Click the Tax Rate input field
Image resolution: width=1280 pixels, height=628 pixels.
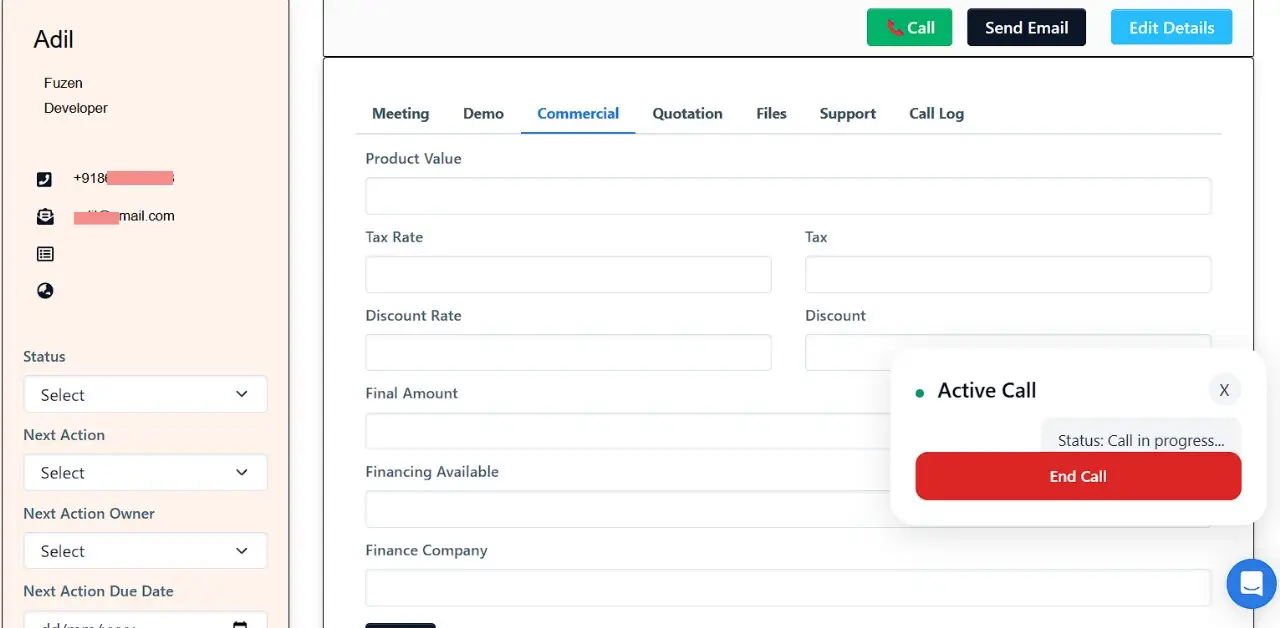click(568, 274)
